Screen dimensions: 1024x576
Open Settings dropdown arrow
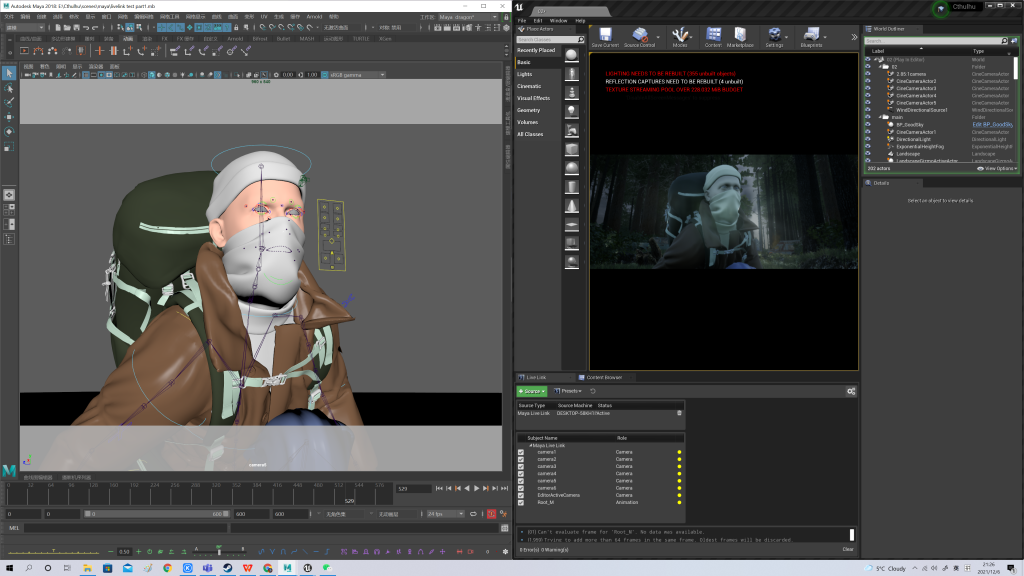click(786, 37)
